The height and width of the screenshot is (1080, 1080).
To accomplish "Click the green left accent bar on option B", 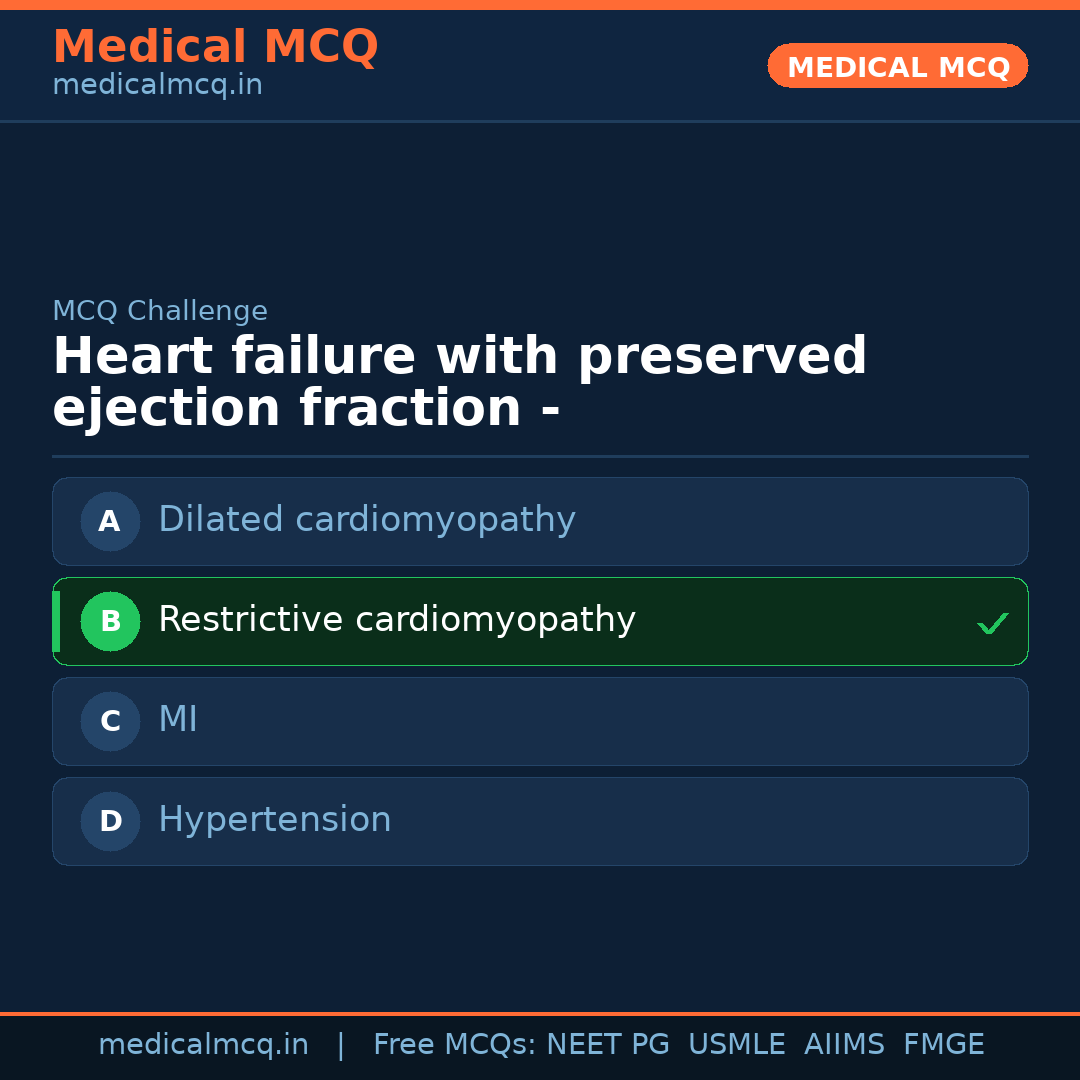I will (55, 621).
